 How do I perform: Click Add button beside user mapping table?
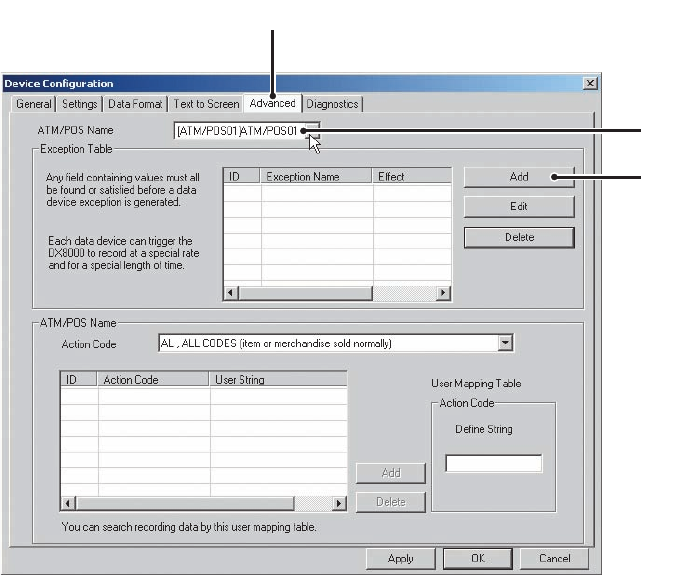[x=391, y=473]
